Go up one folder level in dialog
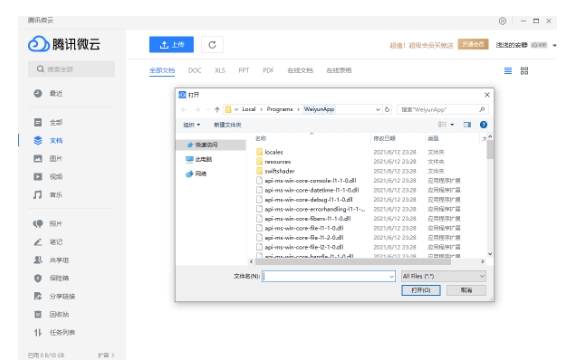The image size is (588, 360). [217, 110]
